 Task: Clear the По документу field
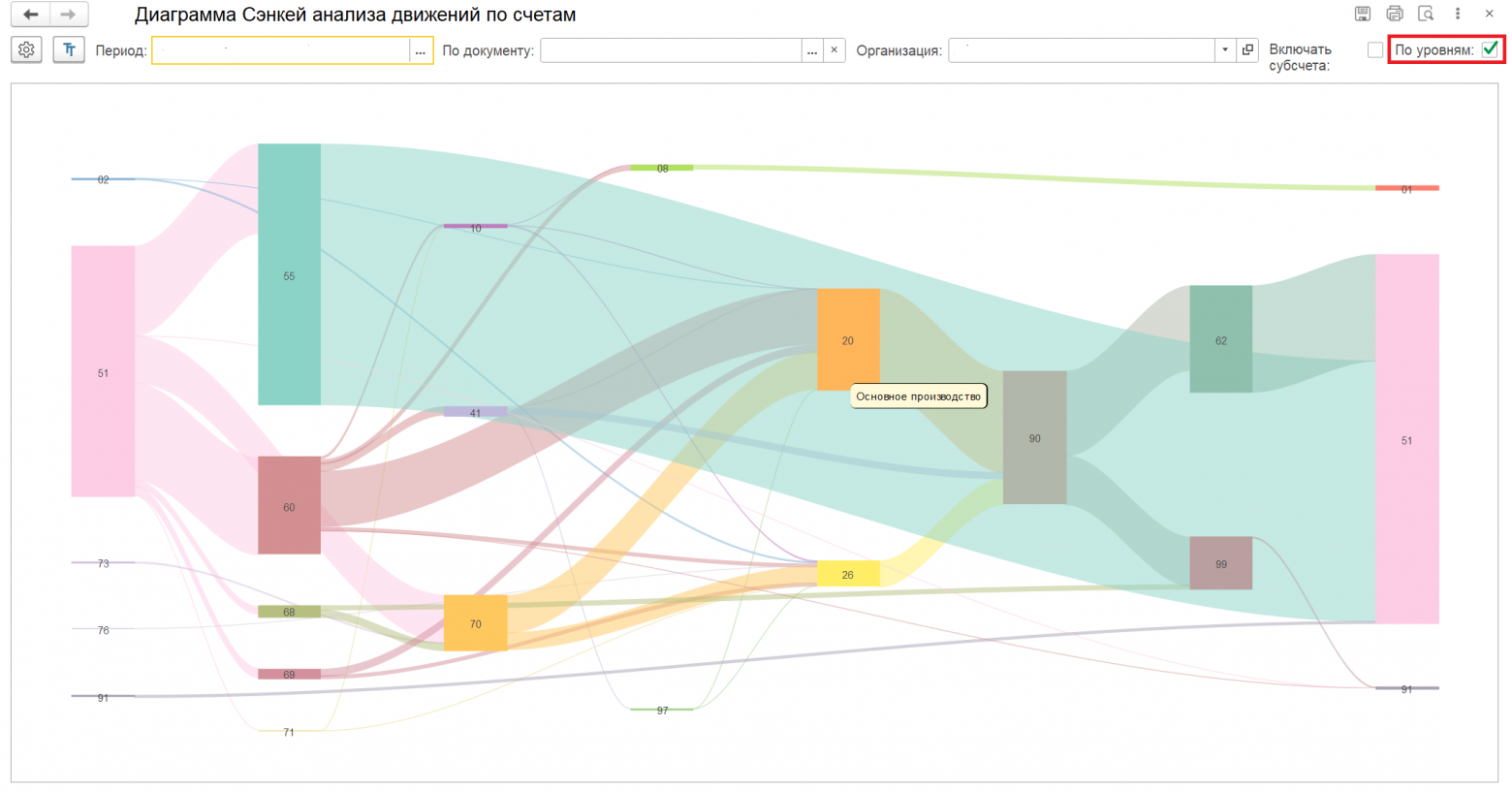click(835, 50)
